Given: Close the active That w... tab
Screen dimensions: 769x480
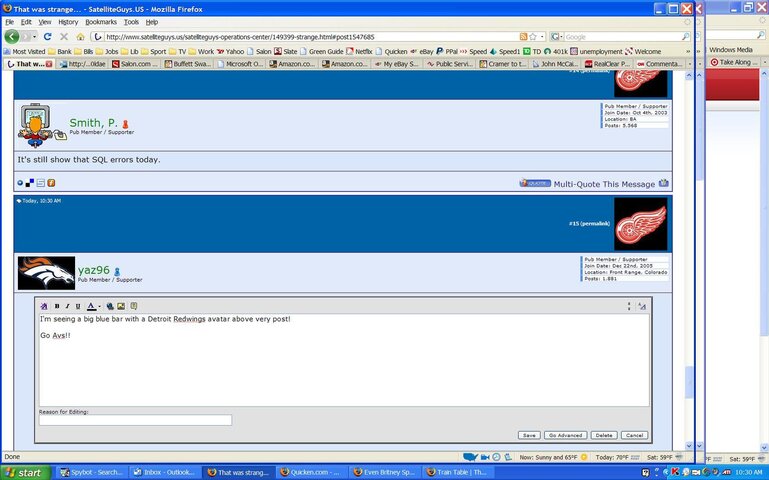Looking at the screenshot, I should pyautogui.click(x=49, y=64).
